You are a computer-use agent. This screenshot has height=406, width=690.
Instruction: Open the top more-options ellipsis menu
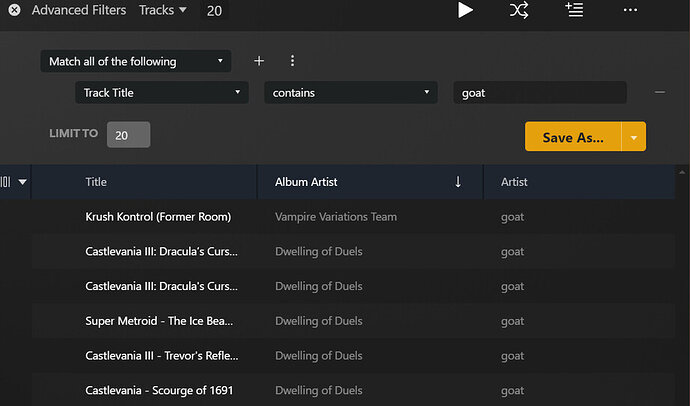(630, 10)
